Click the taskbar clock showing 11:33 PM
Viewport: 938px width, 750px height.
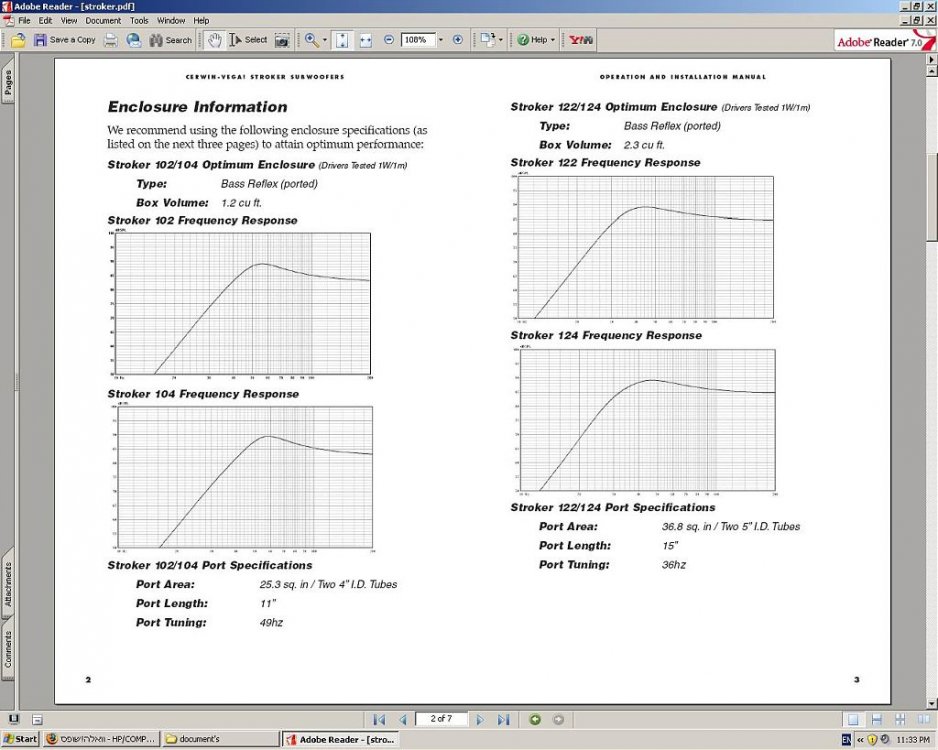pyautogui.click(x=913, y=740)
